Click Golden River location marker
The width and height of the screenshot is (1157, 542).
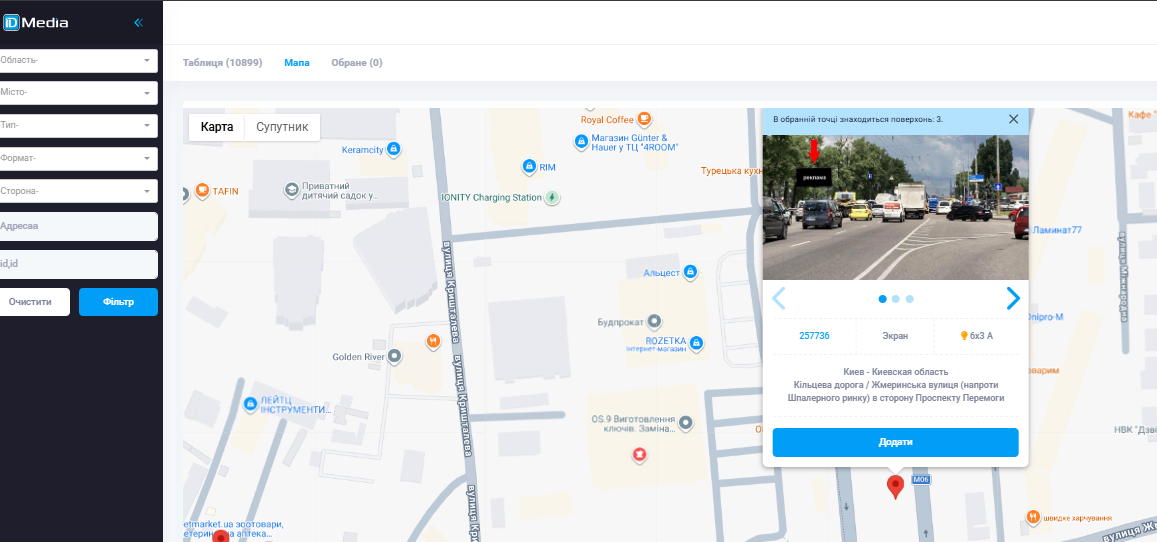point(395,357)
